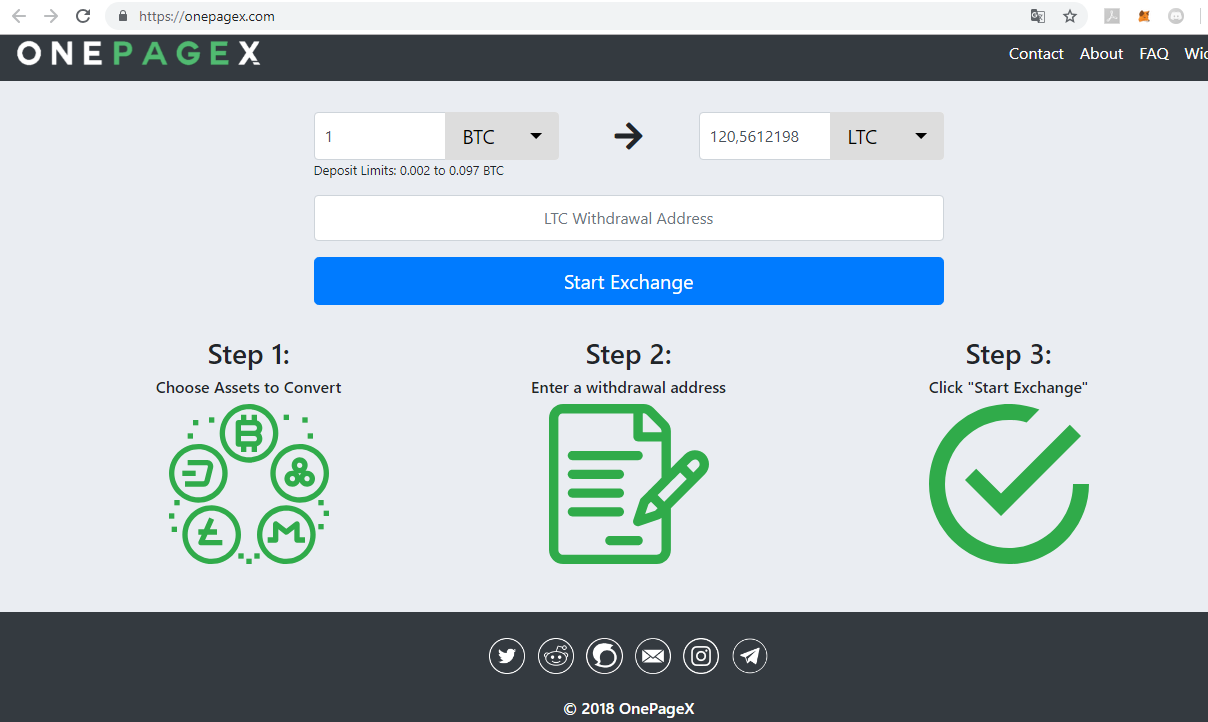Viewport: 1208px width, 722px height.
Task: Click the Step 1 heading
Action: pyautogui.click(x=249, y=355)
